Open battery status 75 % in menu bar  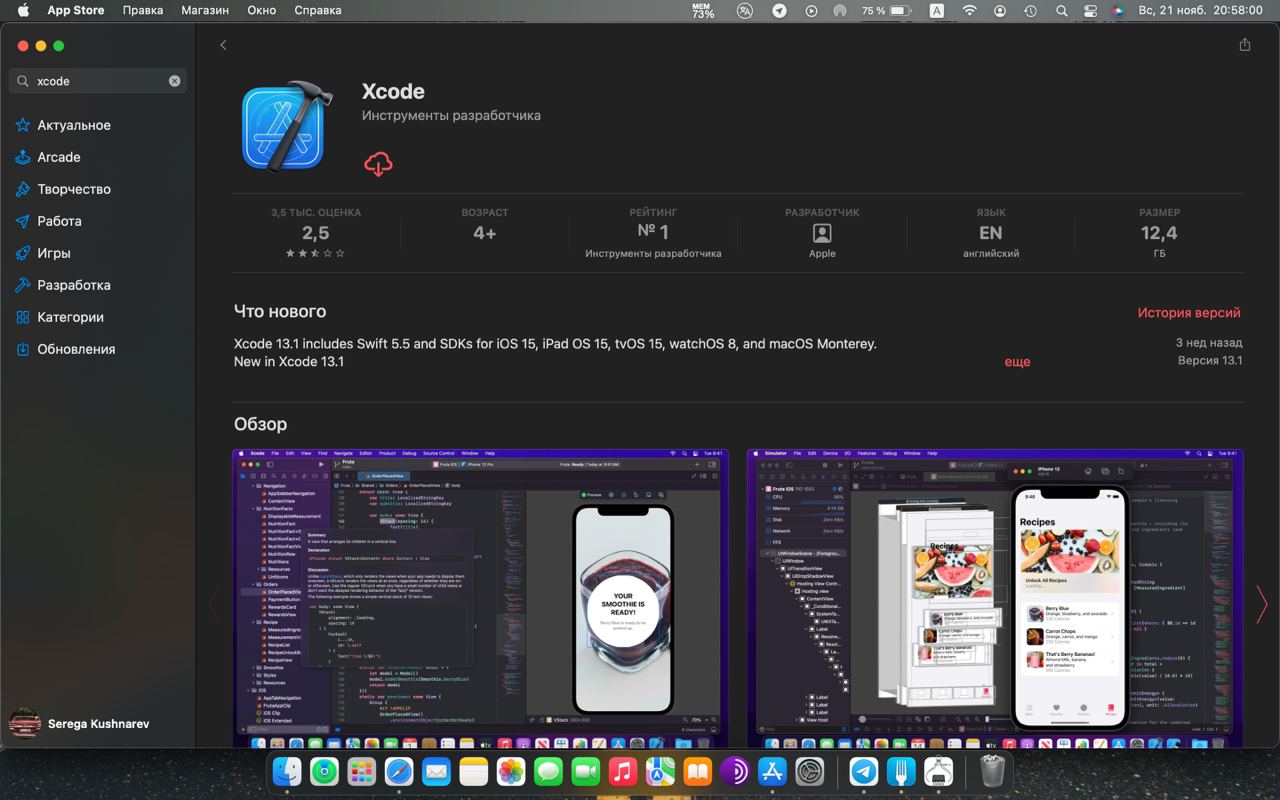pyautogui.click(x=886, y=10)
